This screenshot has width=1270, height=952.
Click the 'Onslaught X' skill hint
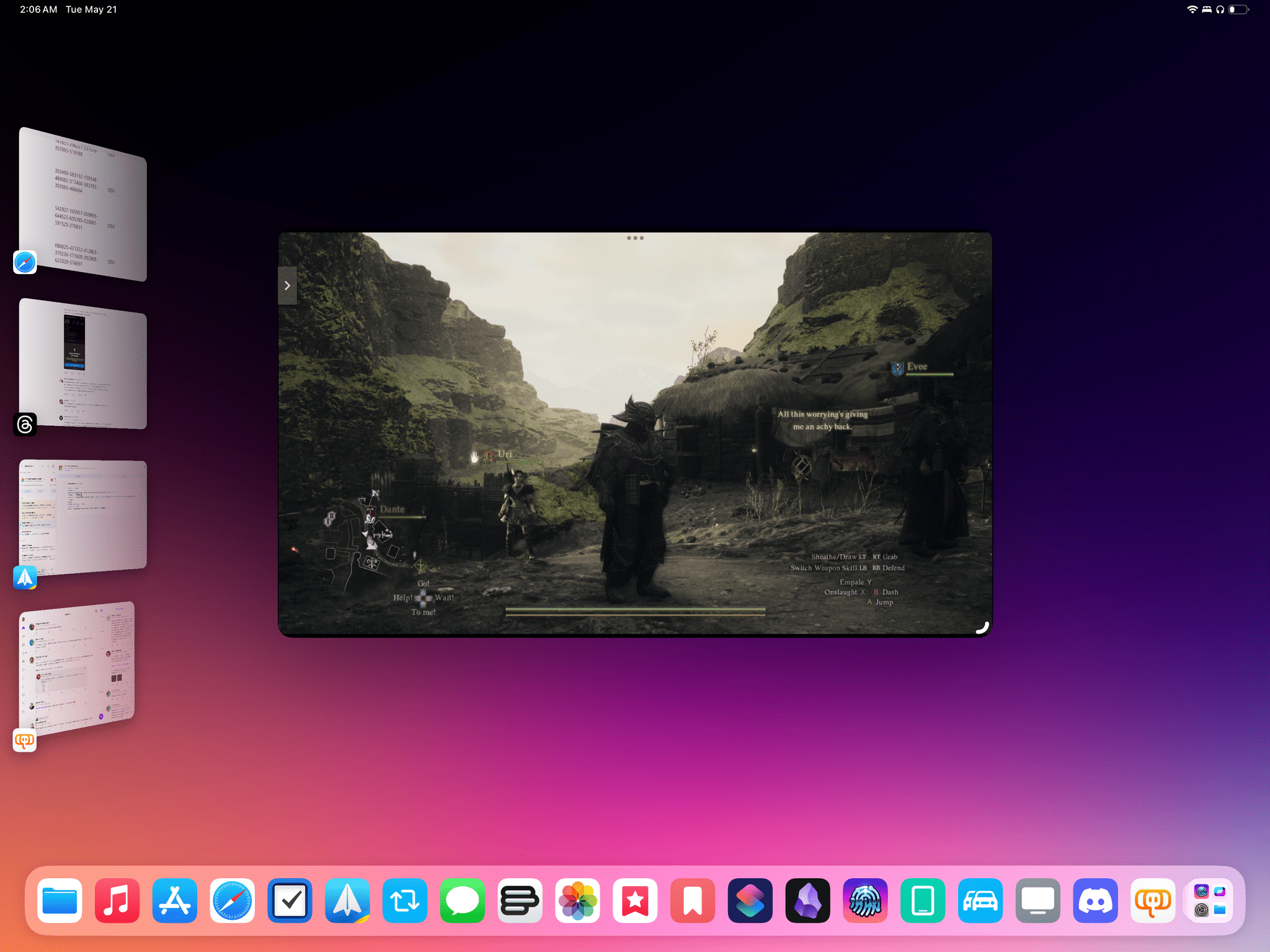845,592
